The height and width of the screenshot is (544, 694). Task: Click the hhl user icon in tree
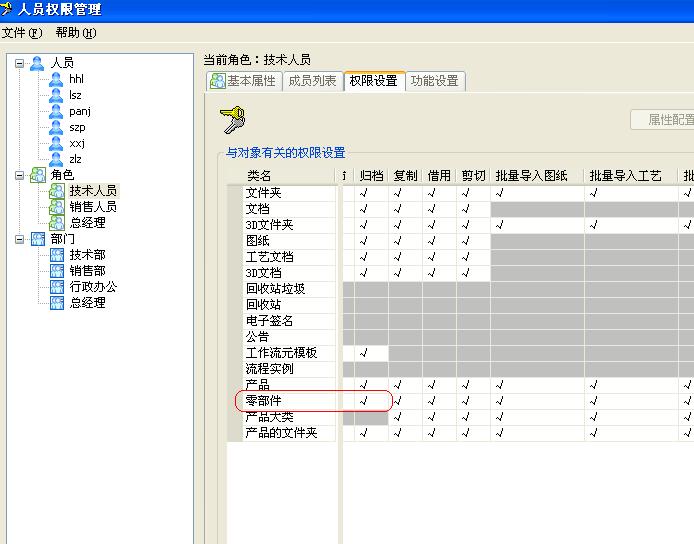57,79
